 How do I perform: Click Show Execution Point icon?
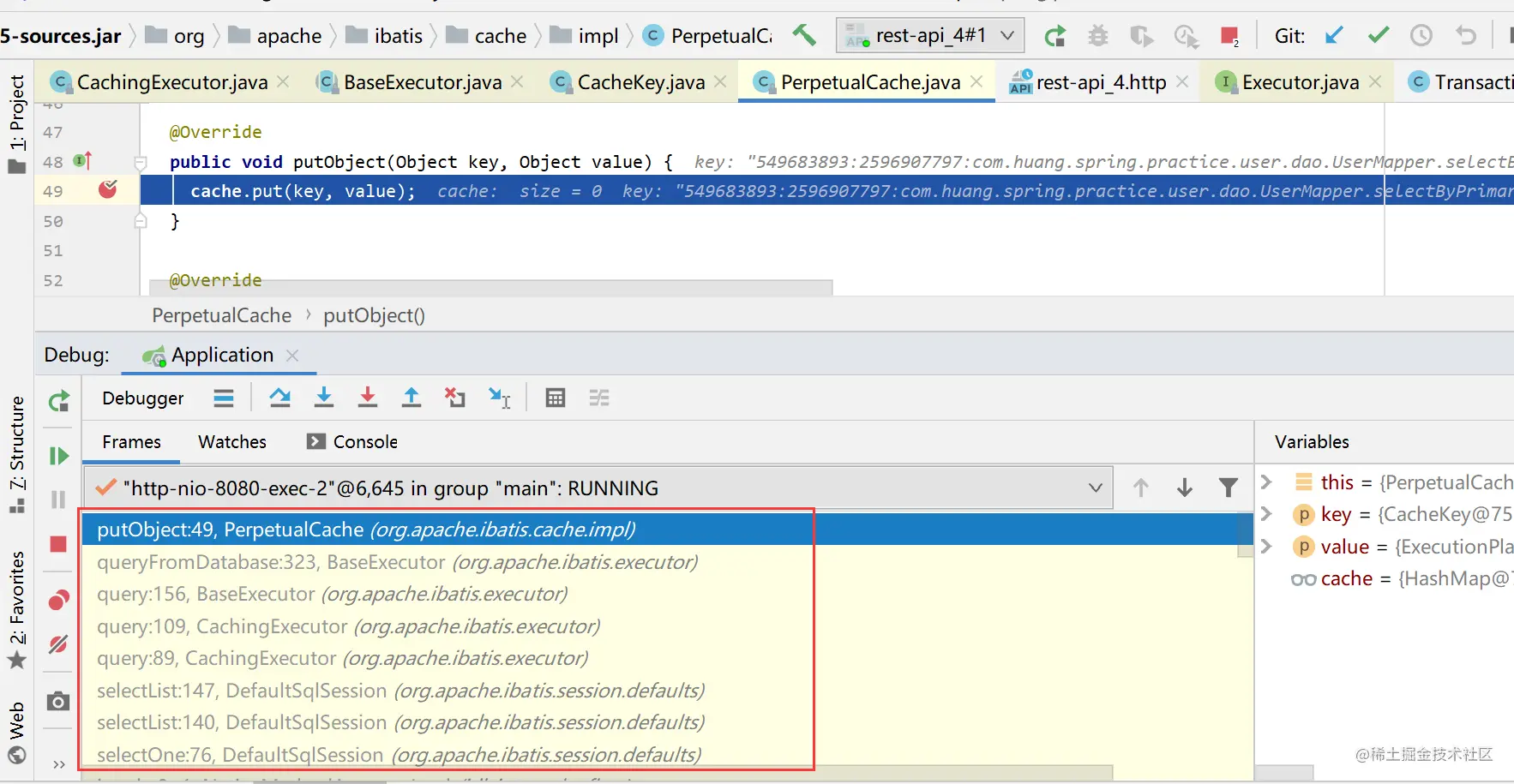[x=224, y=398]
